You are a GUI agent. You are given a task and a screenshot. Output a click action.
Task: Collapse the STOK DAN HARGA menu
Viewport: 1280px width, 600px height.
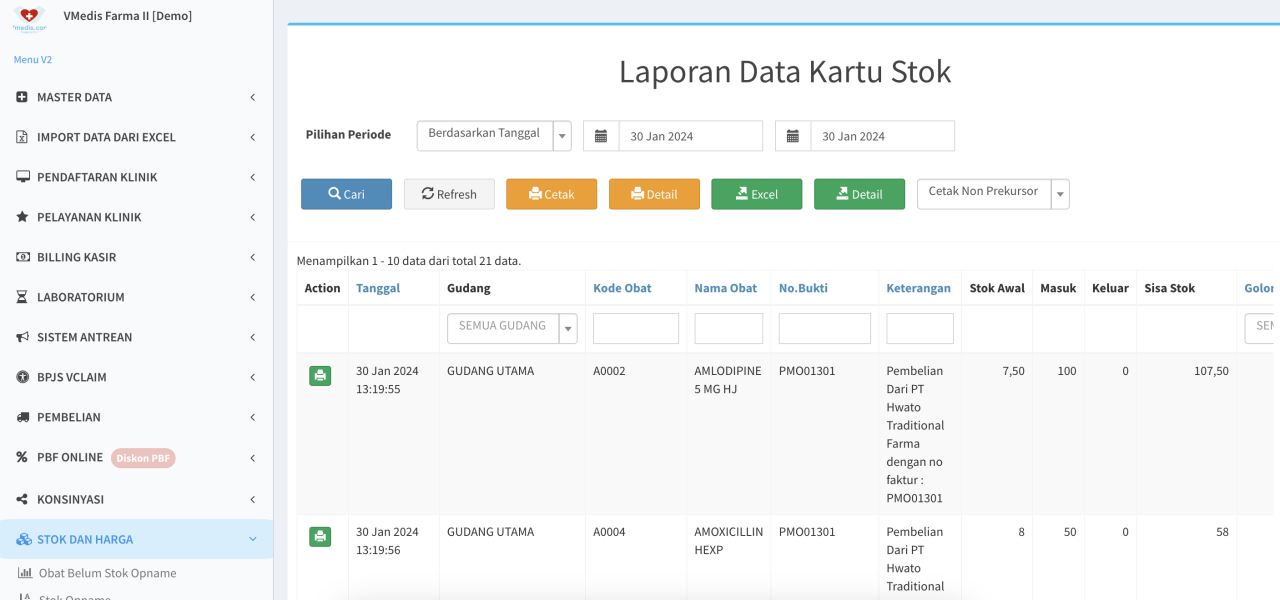click(x=136, y=539)
